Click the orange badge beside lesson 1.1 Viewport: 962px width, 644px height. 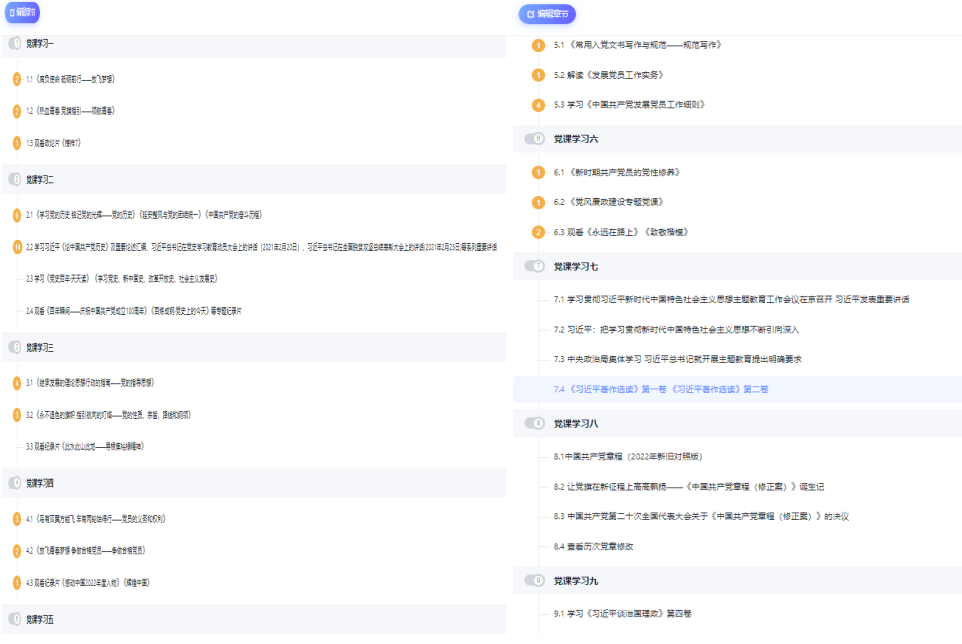click(x=17, y=78)
